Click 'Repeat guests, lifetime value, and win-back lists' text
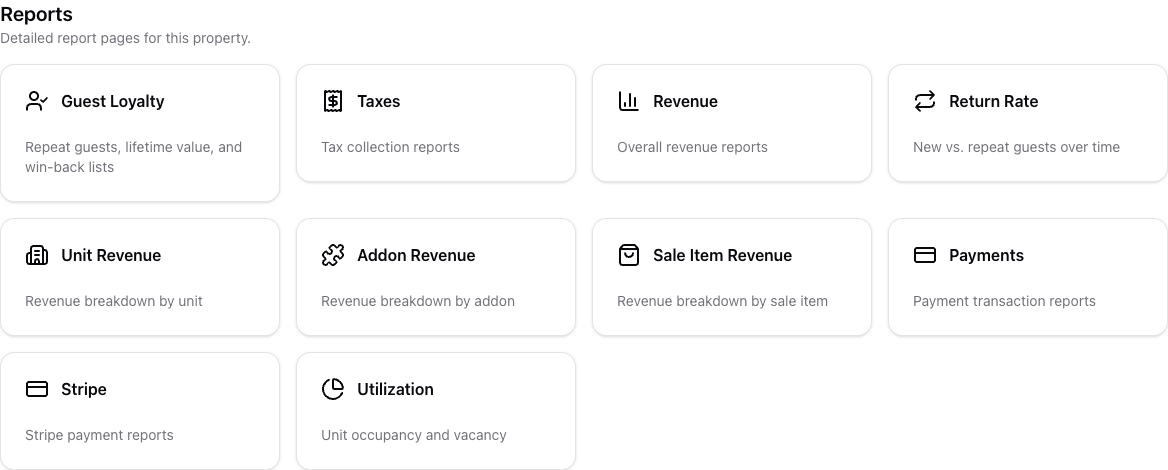The image size is (1168, 470). coord(133,157)
